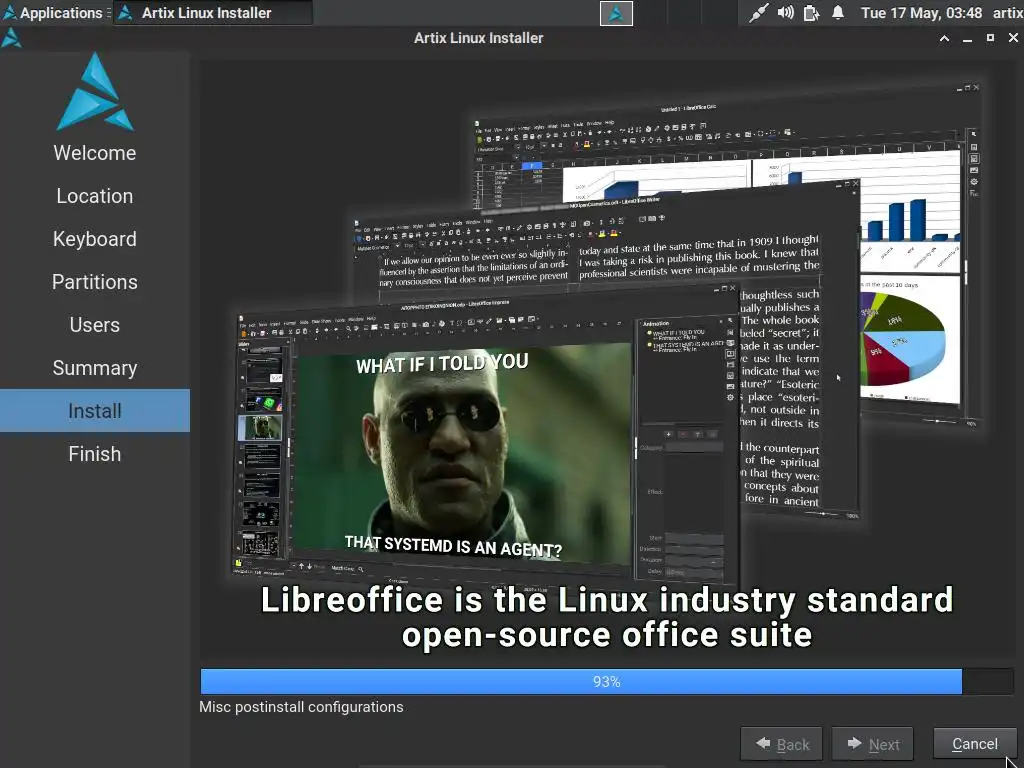This screenshot has width=1024, height=768.
Task: Open the battery power manager icon
Action: pos(811,13)
